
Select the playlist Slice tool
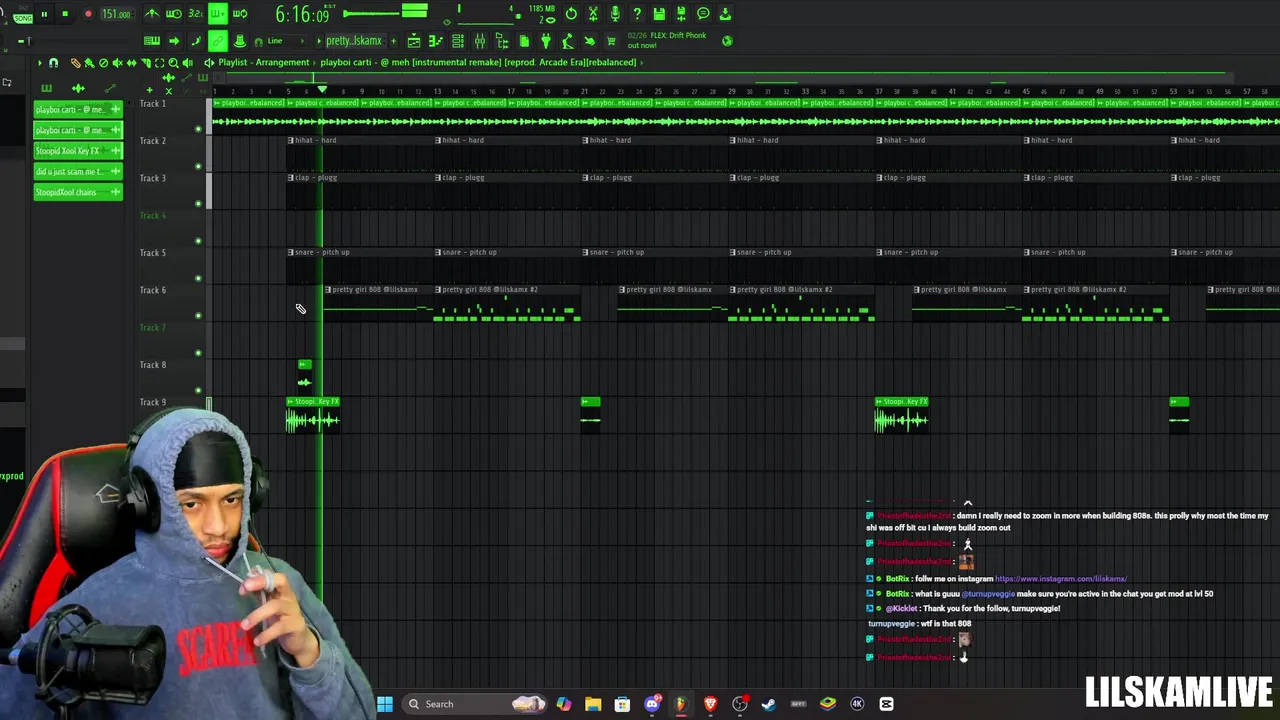pyautogui.click(x=145, y=63)
